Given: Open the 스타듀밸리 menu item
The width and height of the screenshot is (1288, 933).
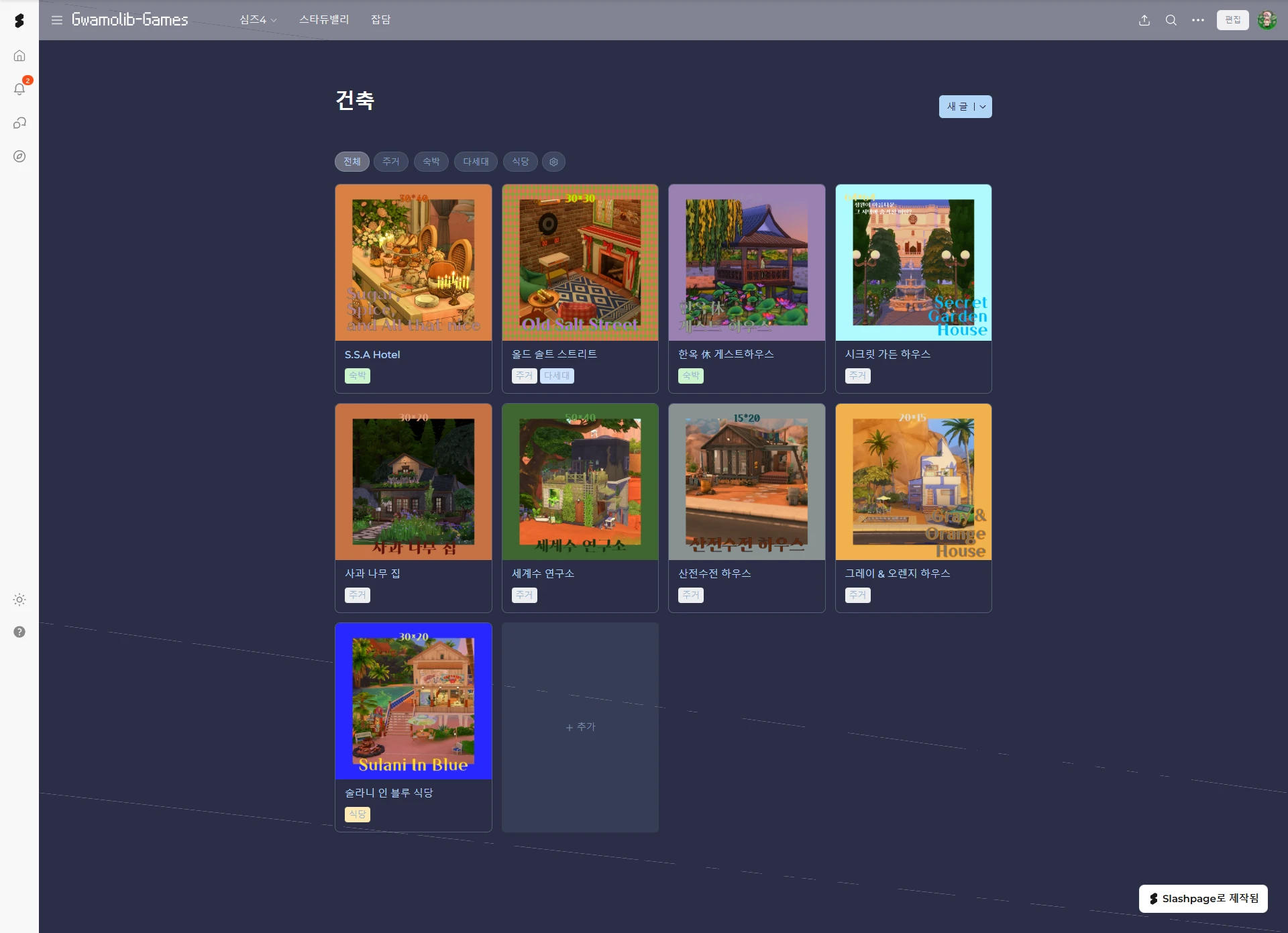Looking at the screenshot, I should [x=324, y=20].
